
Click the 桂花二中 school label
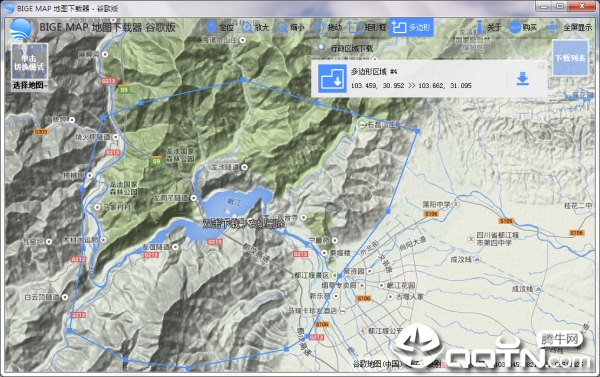click(578, 206)
